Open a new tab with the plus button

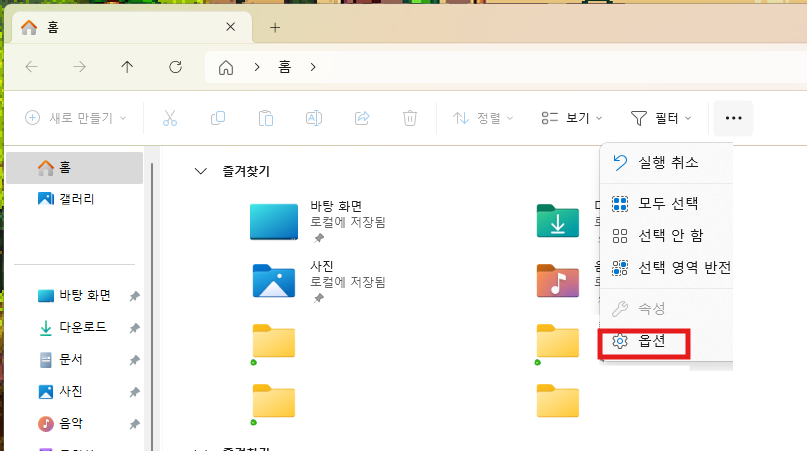point(275,27)
